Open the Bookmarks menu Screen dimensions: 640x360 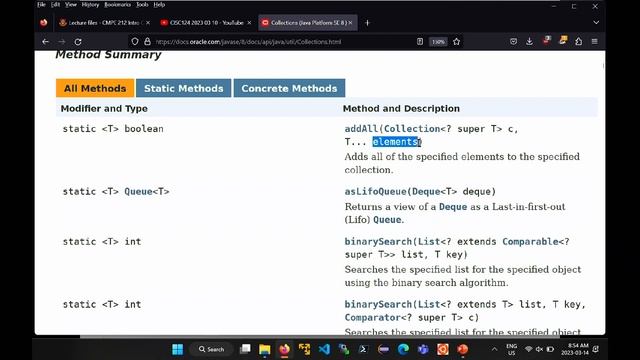118,5
